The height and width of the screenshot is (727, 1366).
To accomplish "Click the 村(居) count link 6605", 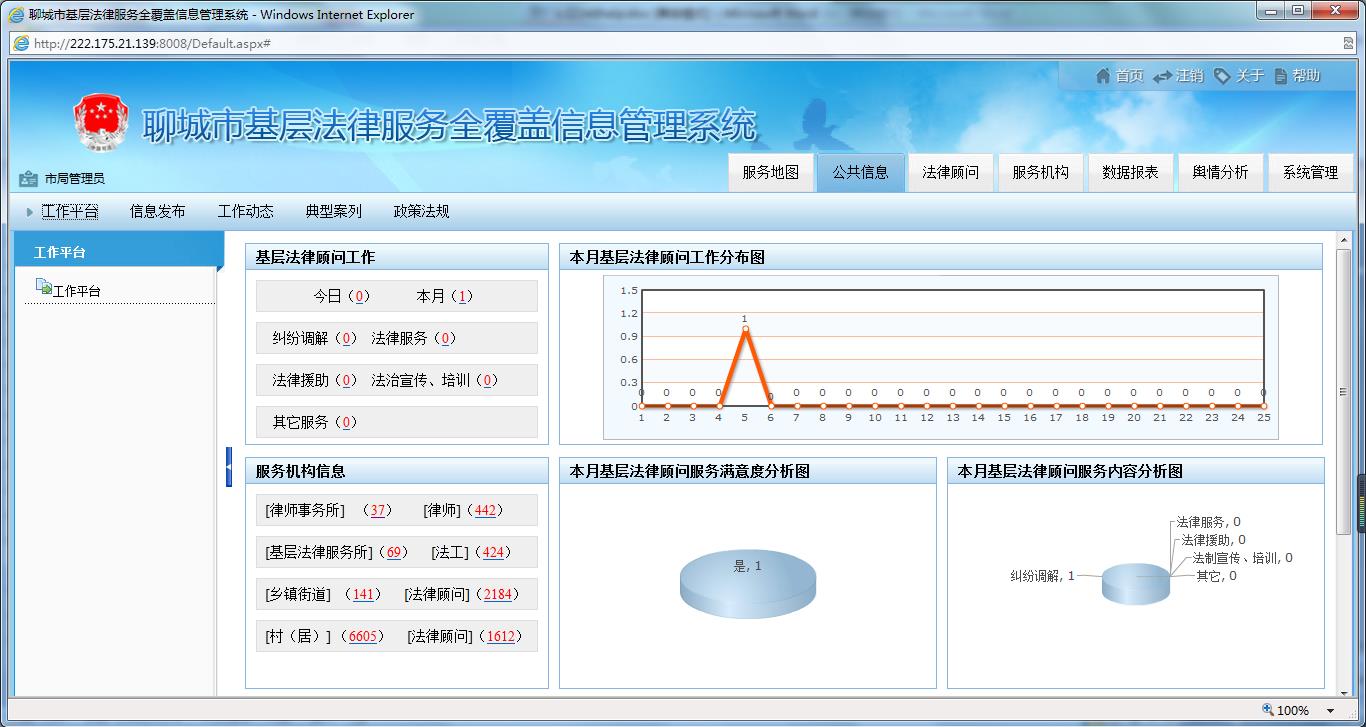I will (x=362, y=636).
